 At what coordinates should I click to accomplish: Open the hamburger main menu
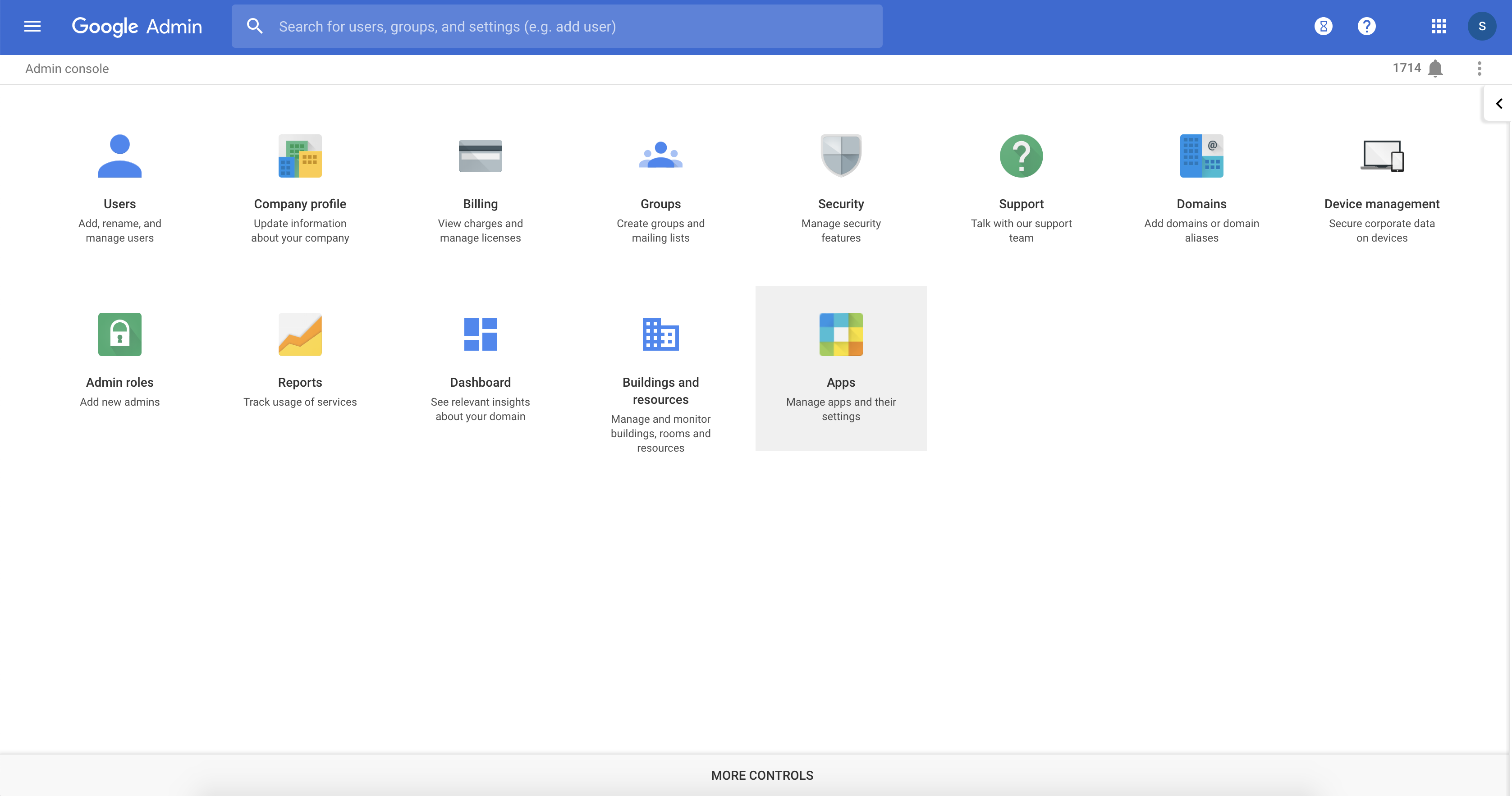(x=32, y=27)
